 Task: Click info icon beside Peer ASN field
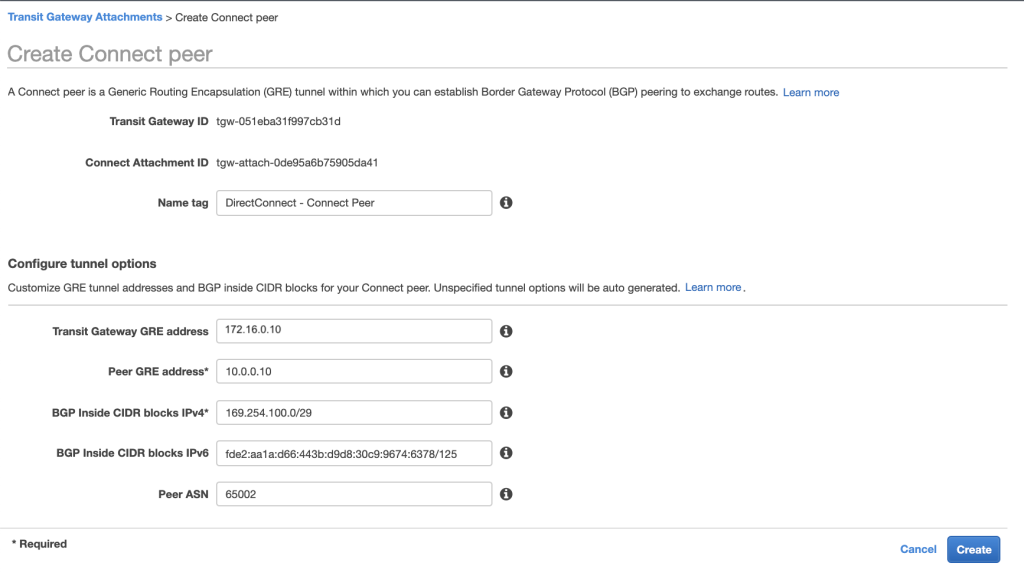(x=506, y=494)
